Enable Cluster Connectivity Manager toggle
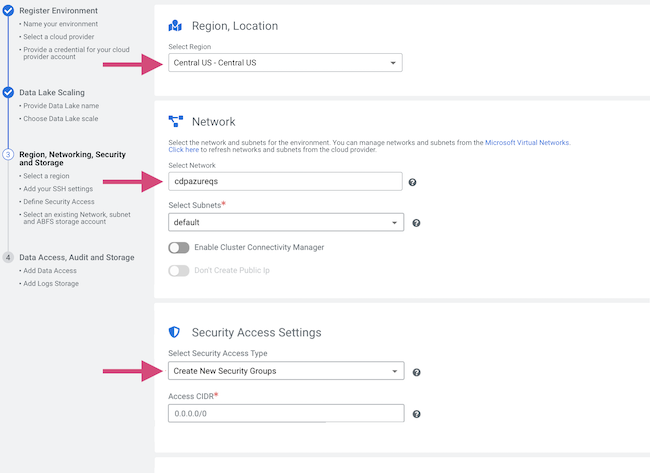The height and width of the screenshot is (473, 650). coord(179,247)
